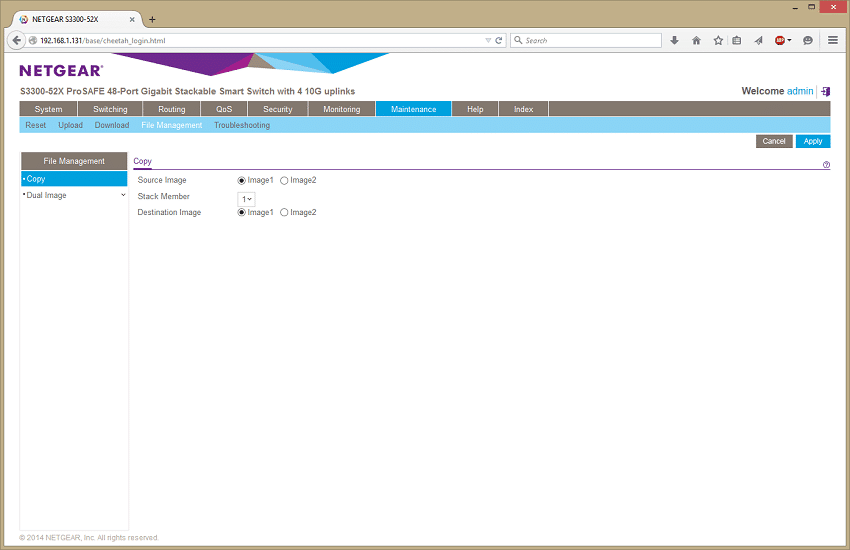Open the Monitoring main menu tab
The width and height of the screenshot is (850, 550).
pyautogui.click(x=342, y=109)
